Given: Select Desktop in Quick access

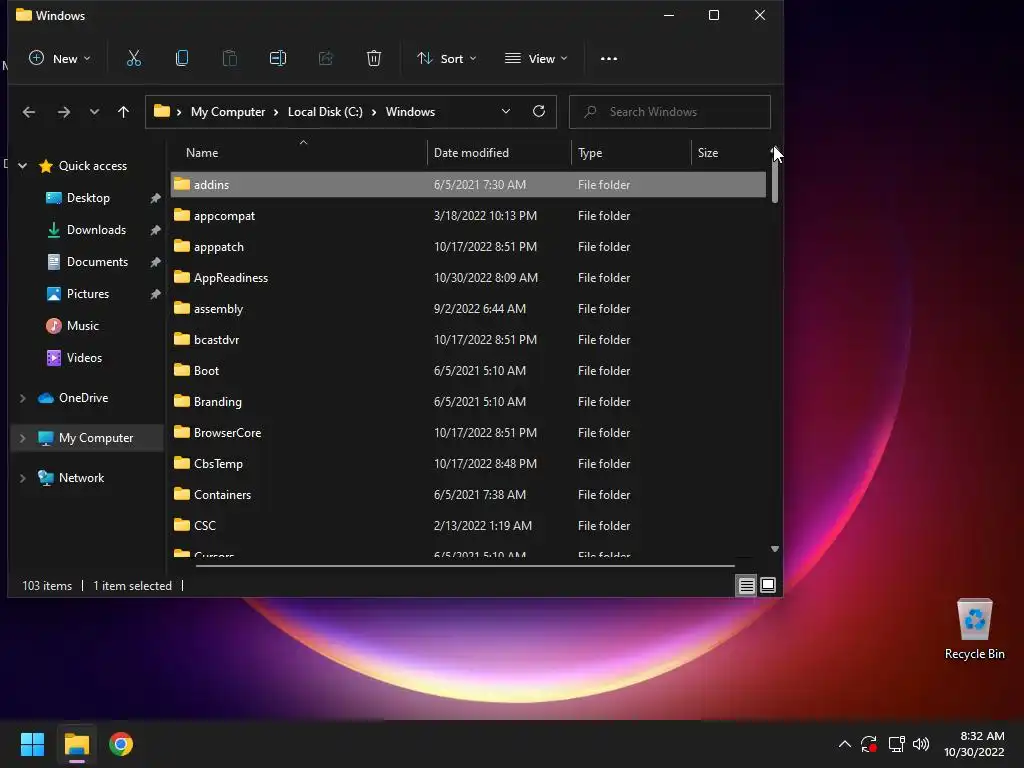Looking at the screenshot, I should coord(88,198).
